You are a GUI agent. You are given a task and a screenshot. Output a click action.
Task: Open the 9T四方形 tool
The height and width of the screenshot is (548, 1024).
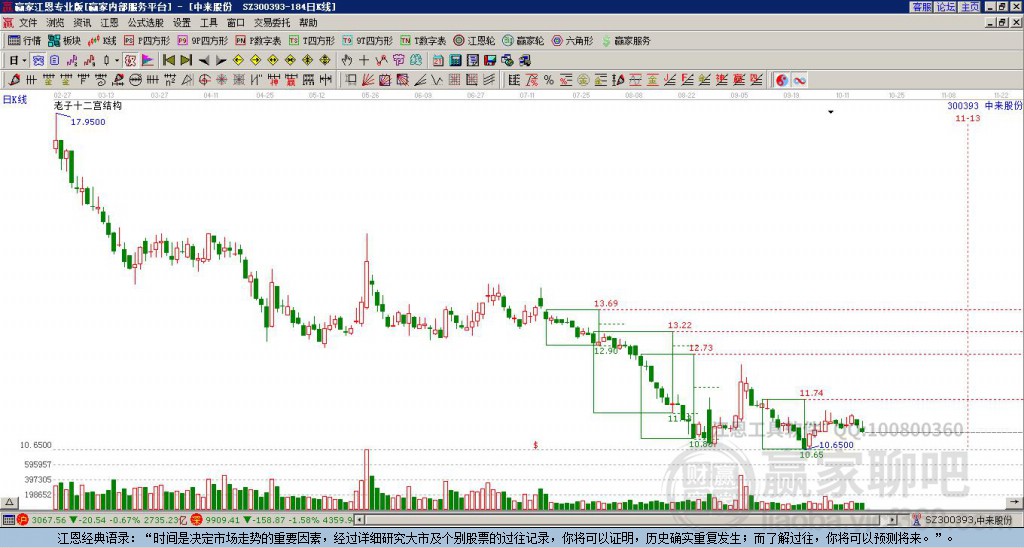(368, 40)
